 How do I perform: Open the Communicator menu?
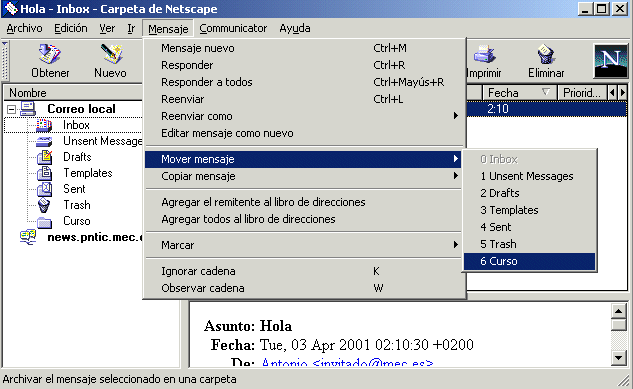point(233,28)
